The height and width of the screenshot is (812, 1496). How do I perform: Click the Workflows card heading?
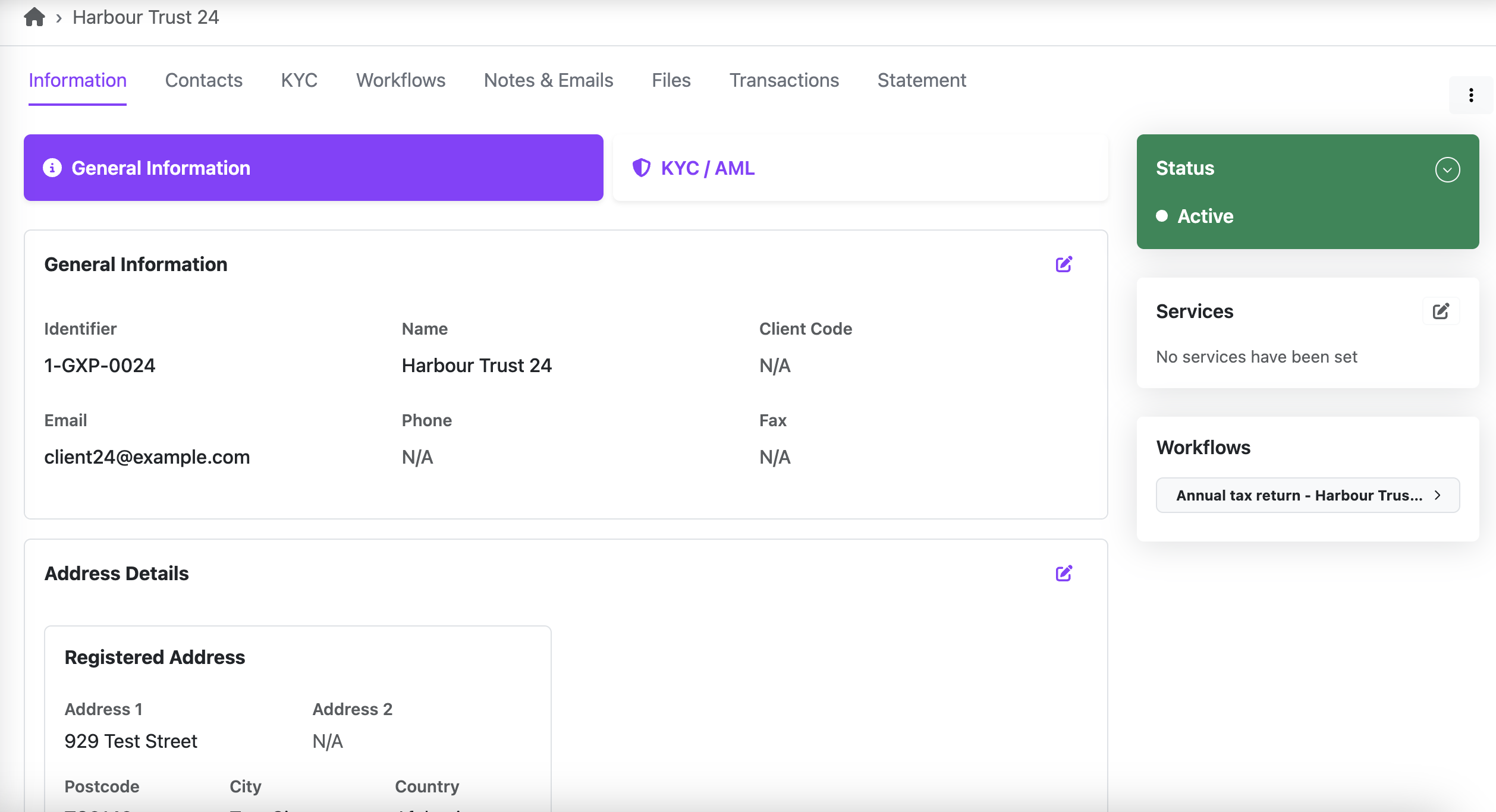point(1203,448)
